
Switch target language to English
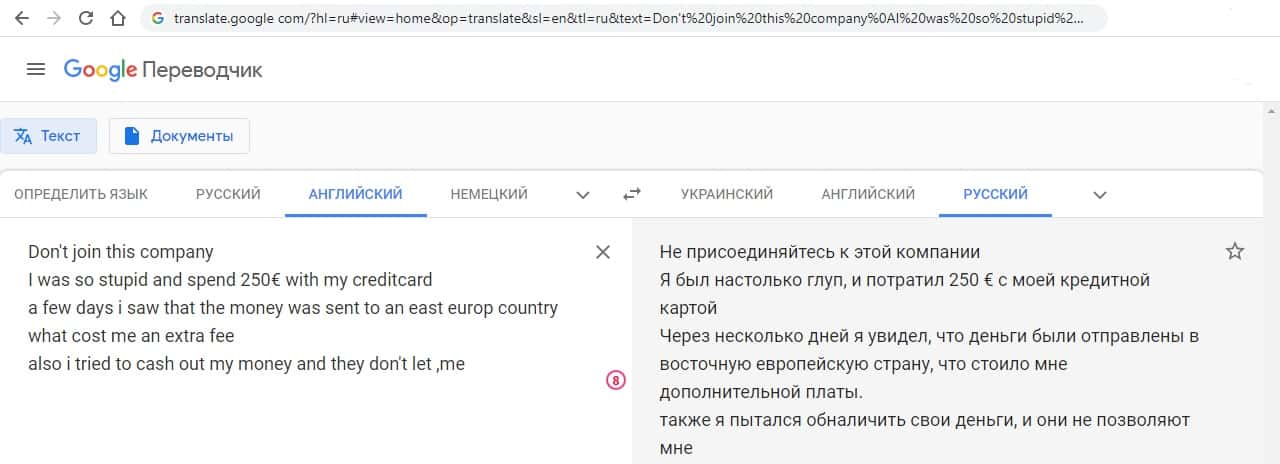(x=868, y=194)
